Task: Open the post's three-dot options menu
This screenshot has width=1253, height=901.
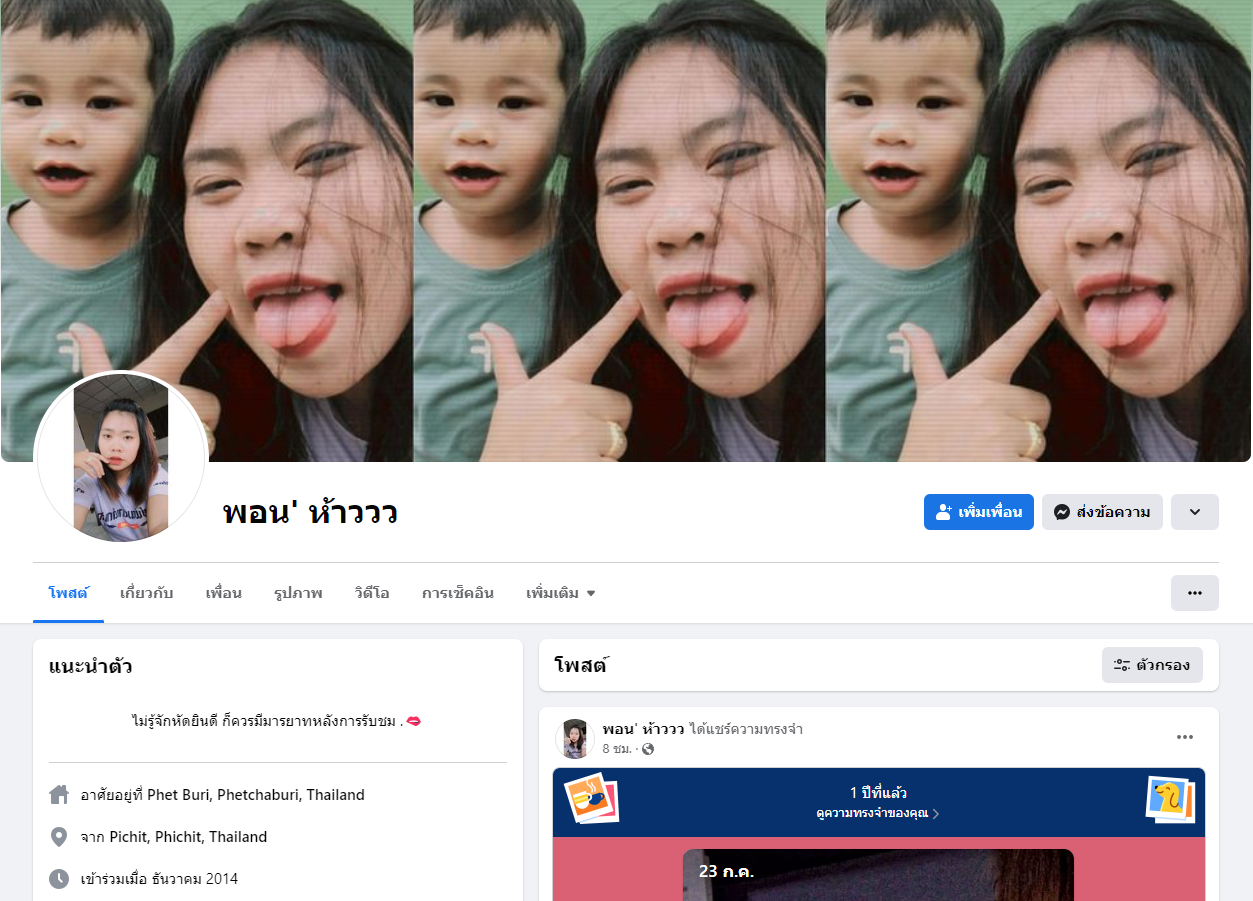Action: click(x=1185, y=738)
